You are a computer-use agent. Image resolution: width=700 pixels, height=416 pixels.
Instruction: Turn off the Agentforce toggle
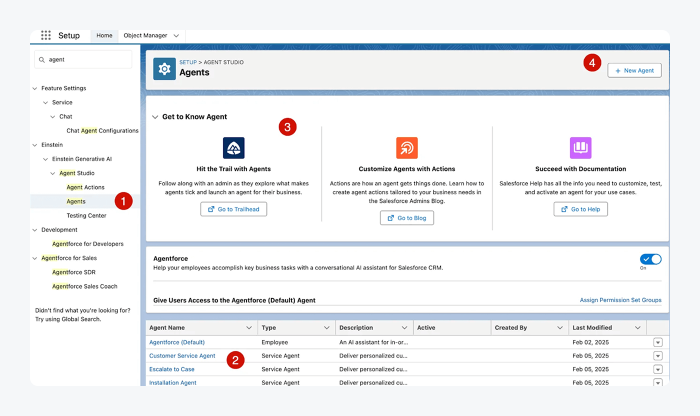(x=650, y=259)
